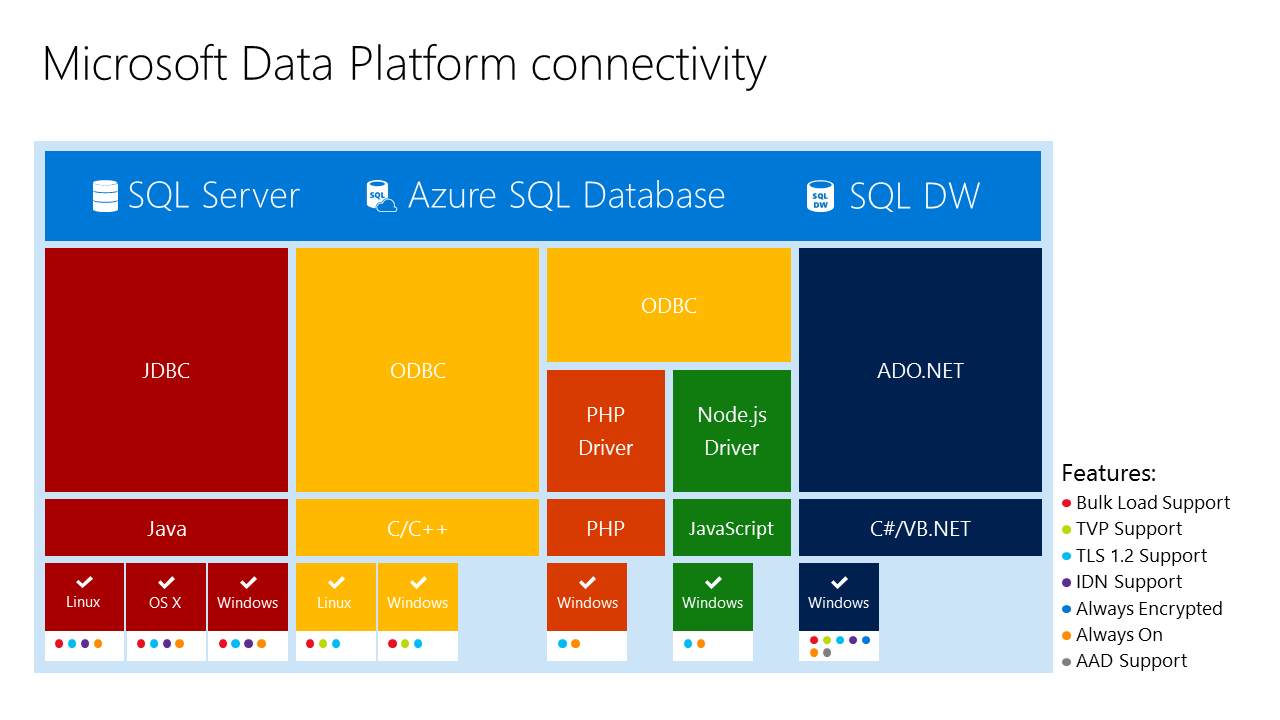Click the Always Encrypted legend label
This screenshot has width=1280, height=720.
pyautogui.click(x=1149, y=609)
